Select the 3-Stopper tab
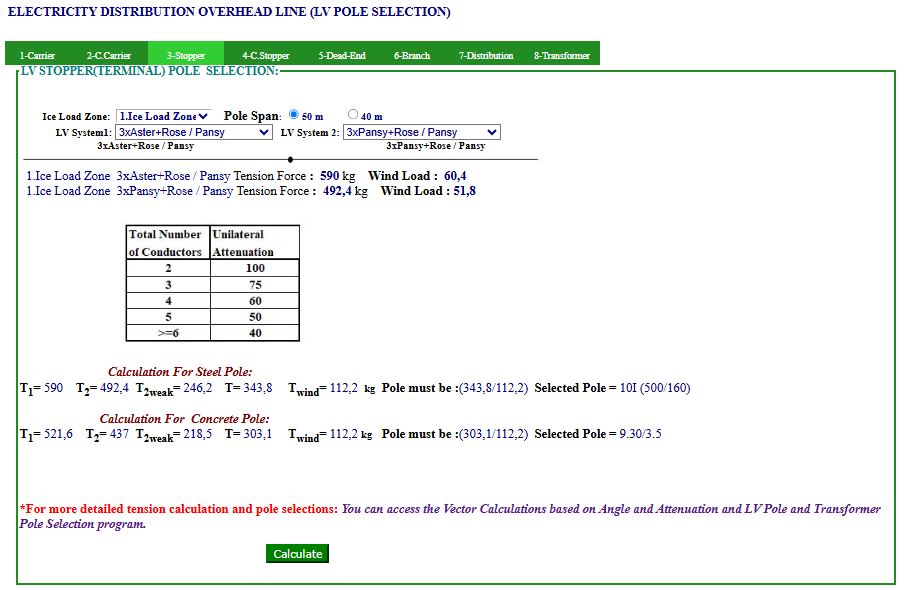This screenshot has height=590, width=916. (186, 55)
